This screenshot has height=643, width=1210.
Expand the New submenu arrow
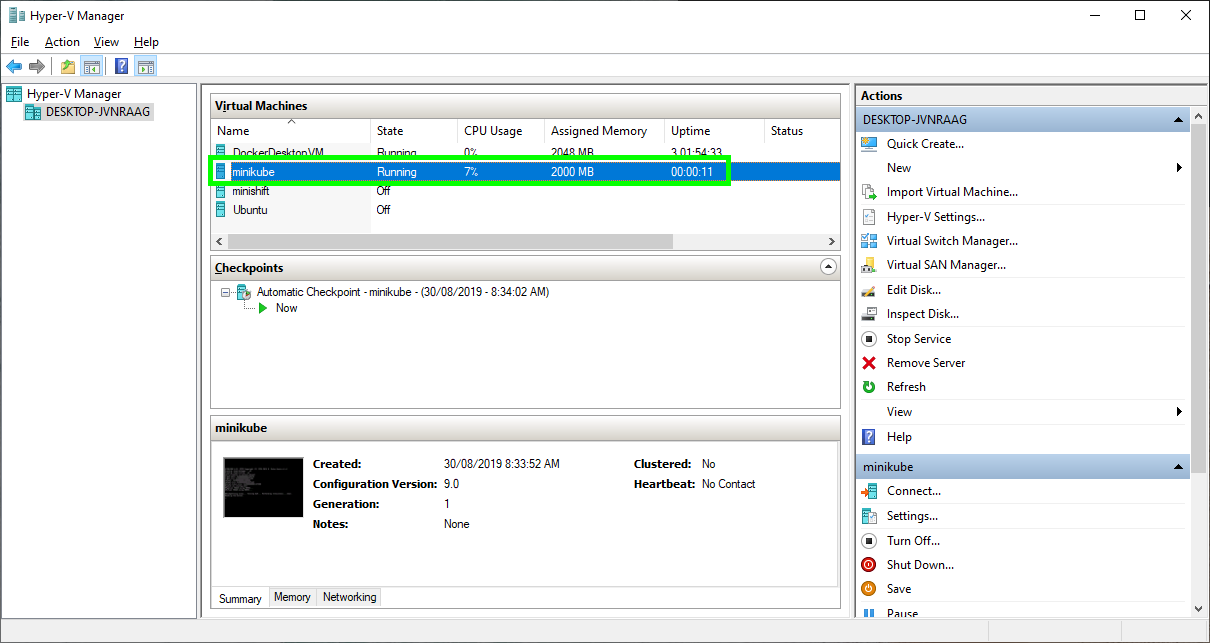[1180, 168]
